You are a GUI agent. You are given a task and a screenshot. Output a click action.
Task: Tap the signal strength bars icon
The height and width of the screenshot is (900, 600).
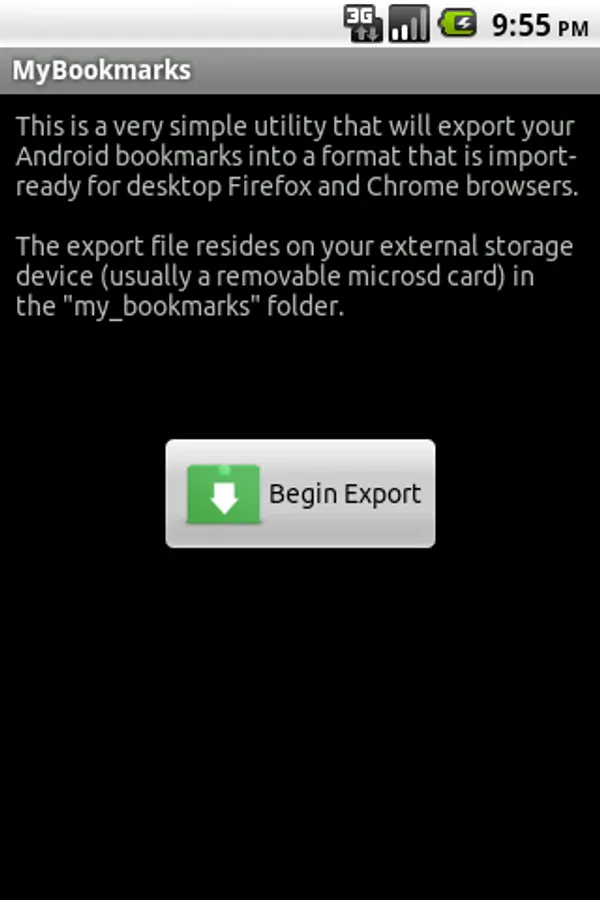[x=409, y=24]
